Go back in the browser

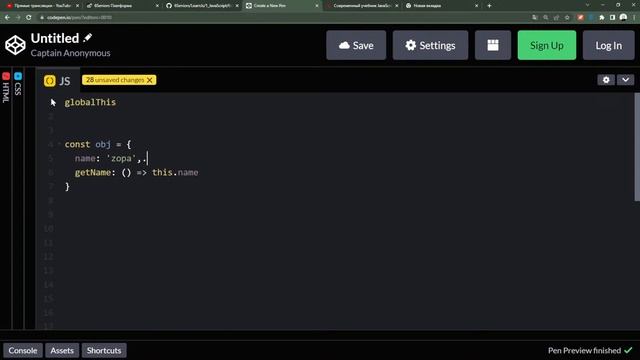pyautogui.click(x=7, y=18)
